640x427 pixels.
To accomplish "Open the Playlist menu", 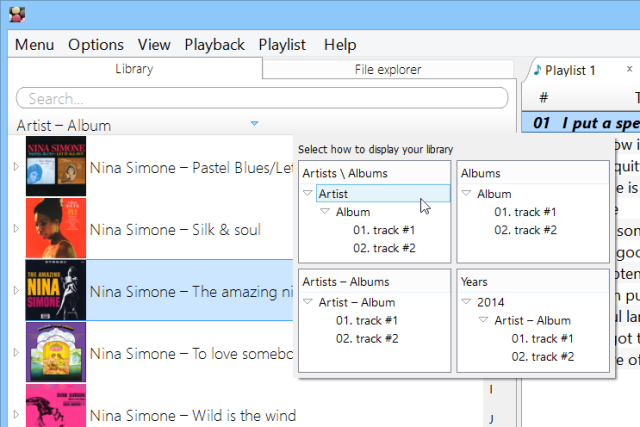I will 282,44.
